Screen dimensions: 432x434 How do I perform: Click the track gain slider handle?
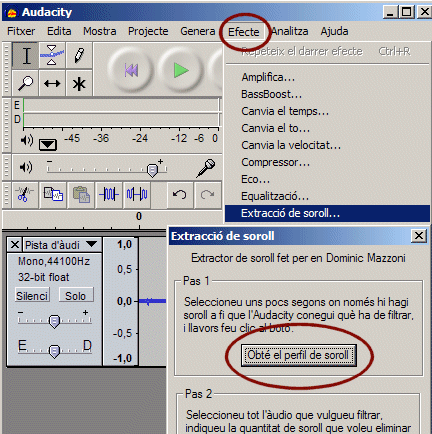click(54, 321)
